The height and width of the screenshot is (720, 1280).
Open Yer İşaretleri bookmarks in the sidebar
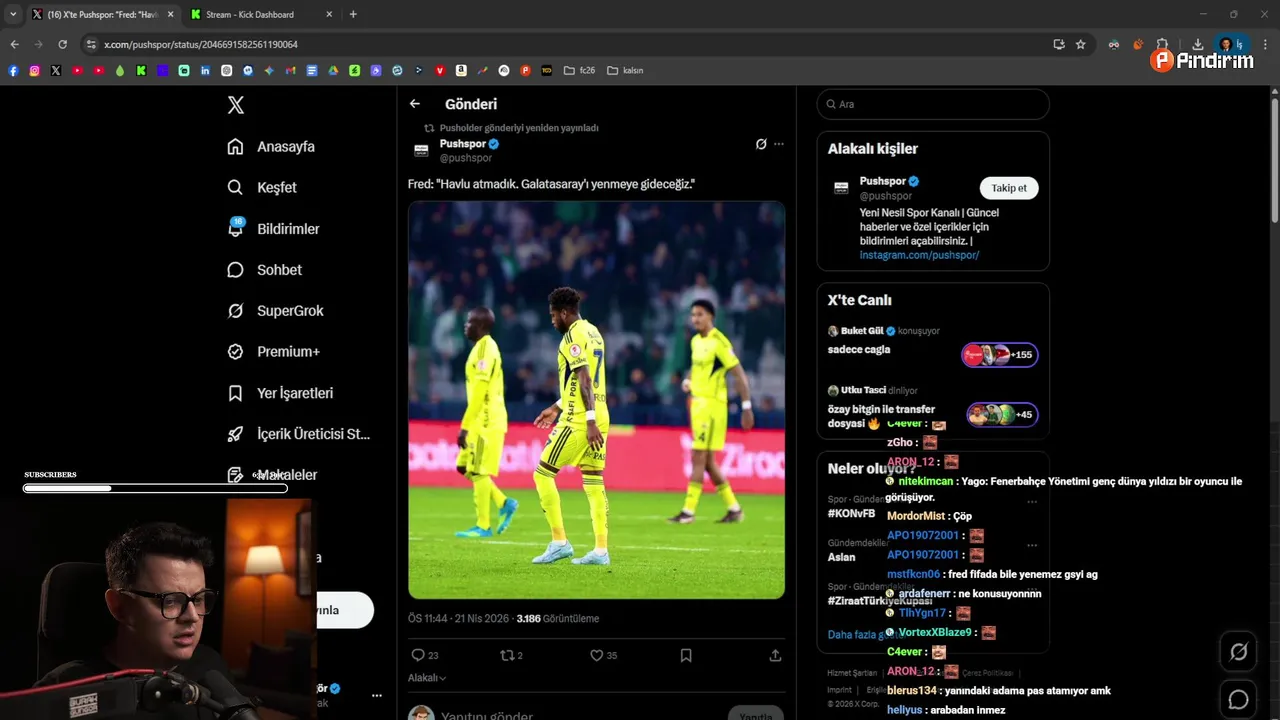click(x=280, y=393)
